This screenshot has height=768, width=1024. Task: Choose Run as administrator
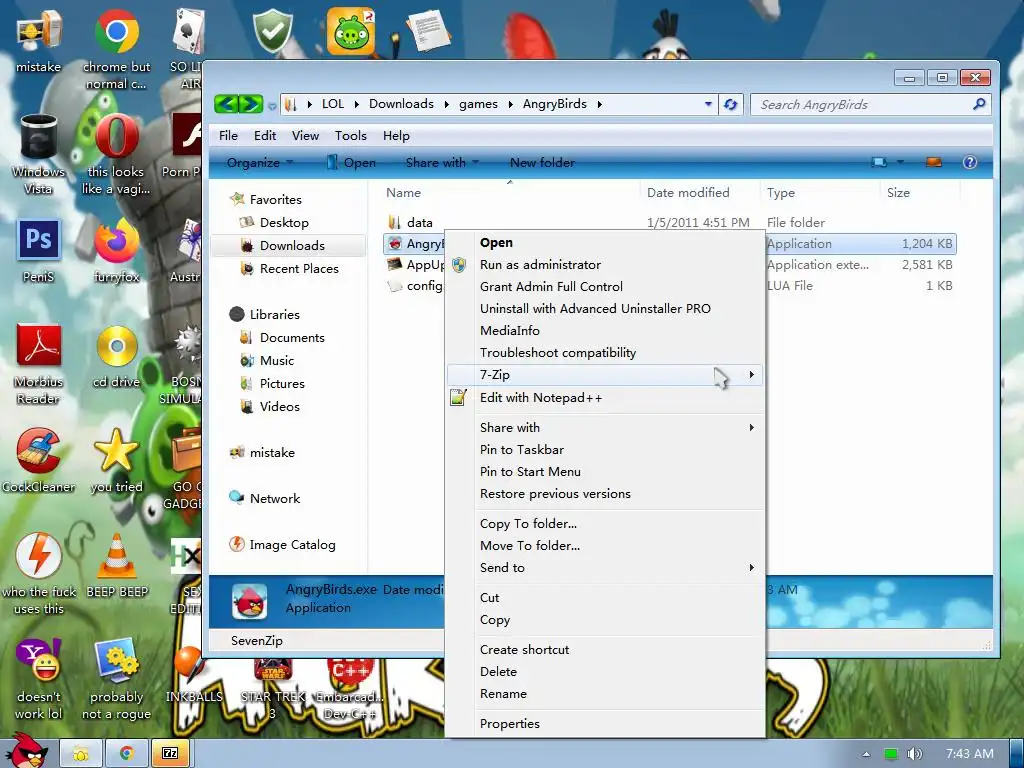click(x=540, y=264)
